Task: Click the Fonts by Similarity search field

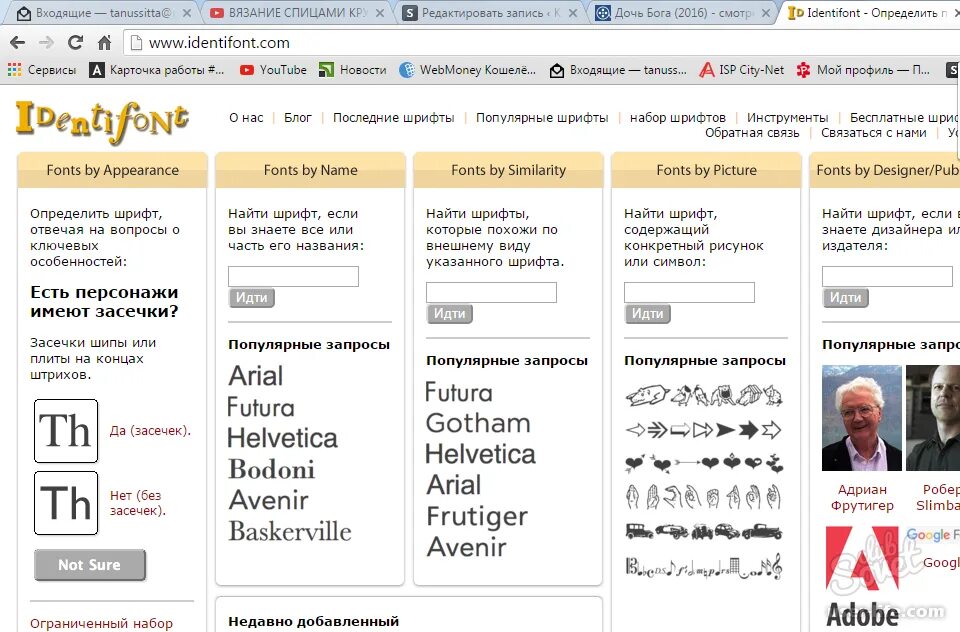Action: (x=491, y=292)
